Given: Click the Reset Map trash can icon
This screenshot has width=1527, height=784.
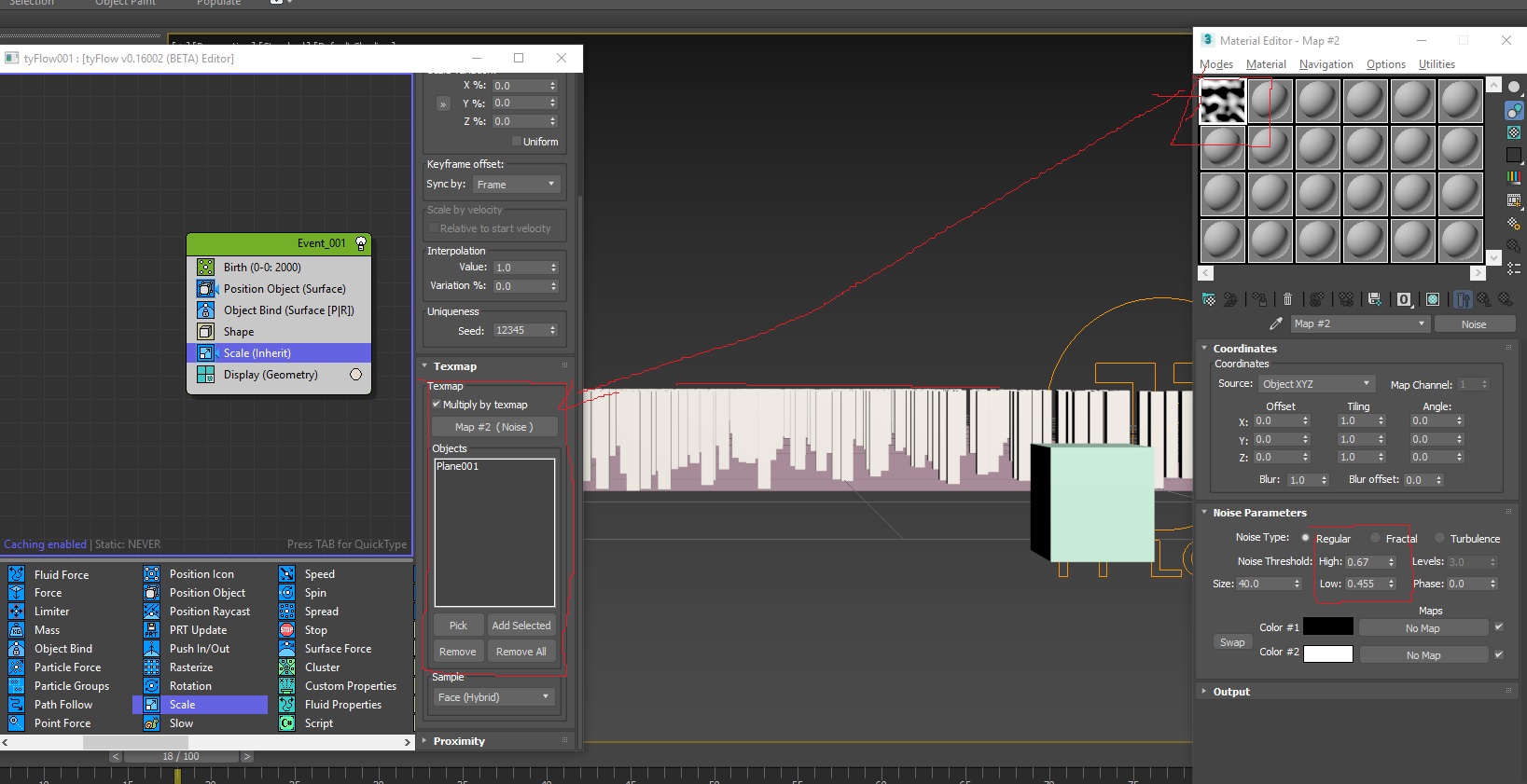Looking at the screenshot, I should point(1287,299).
